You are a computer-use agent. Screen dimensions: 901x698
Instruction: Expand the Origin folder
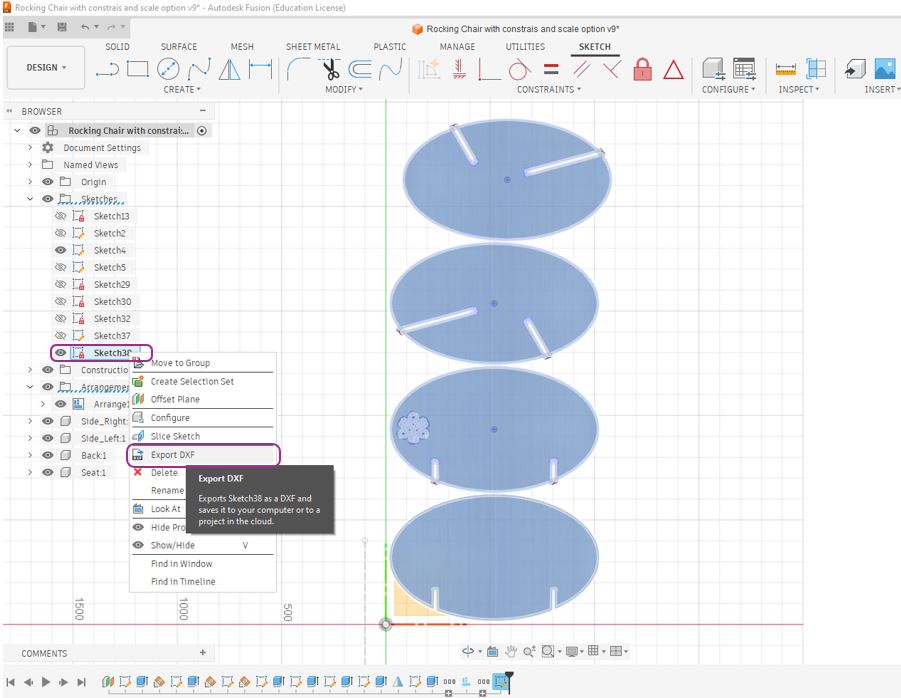tap(30, 182)
